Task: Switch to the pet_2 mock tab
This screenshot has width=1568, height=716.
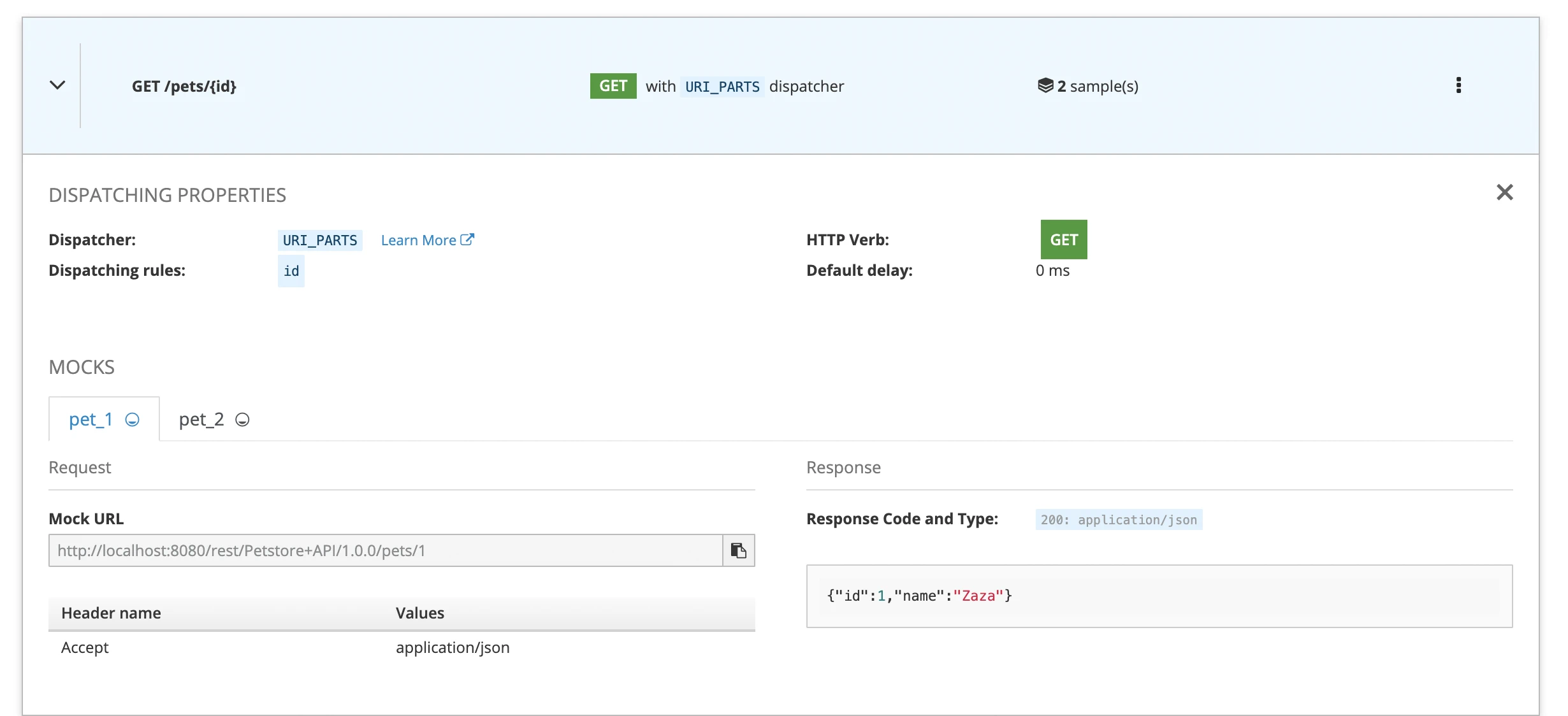Action: point(201,419)
